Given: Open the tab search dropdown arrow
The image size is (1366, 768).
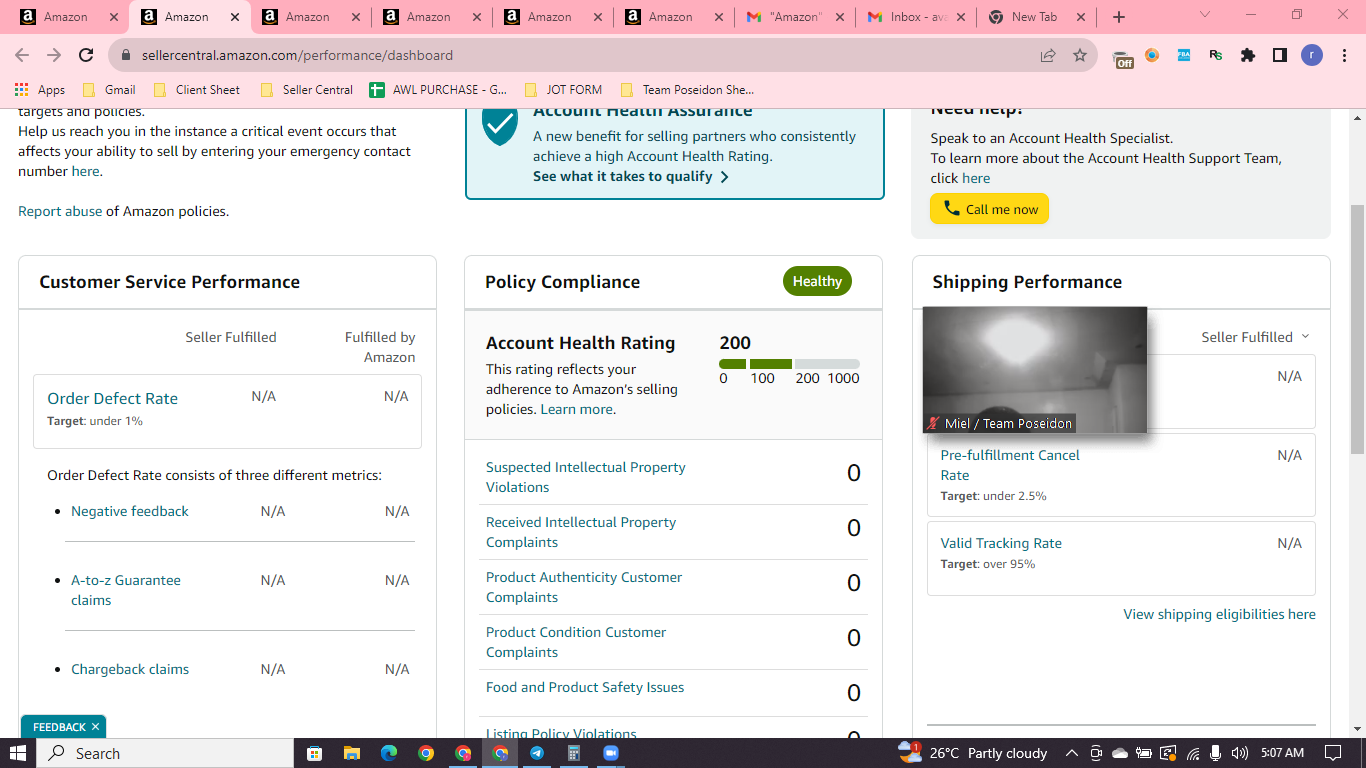Looking at the screenshot, I should [x=1205, y=16].
